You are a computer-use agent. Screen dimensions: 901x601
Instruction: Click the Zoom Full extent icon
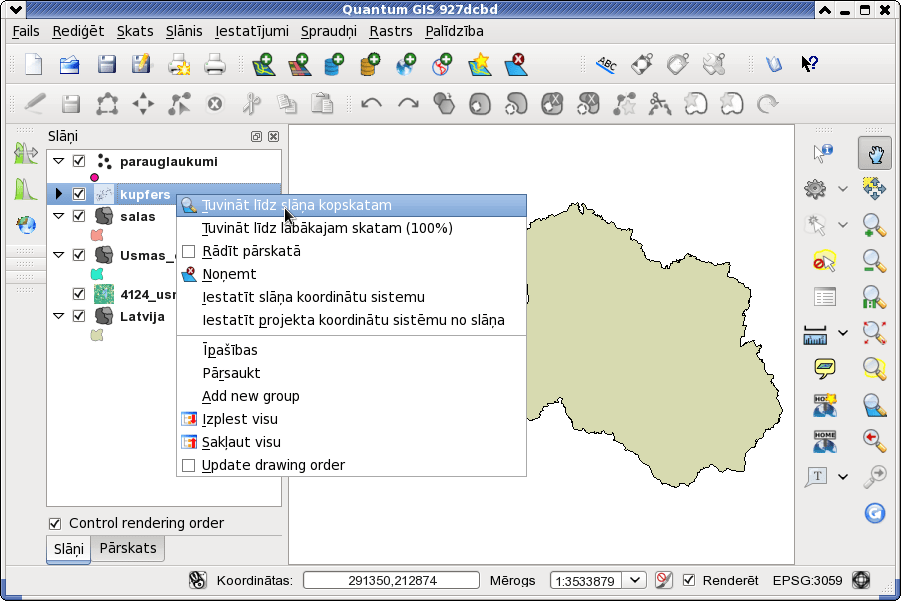point(874,333)
